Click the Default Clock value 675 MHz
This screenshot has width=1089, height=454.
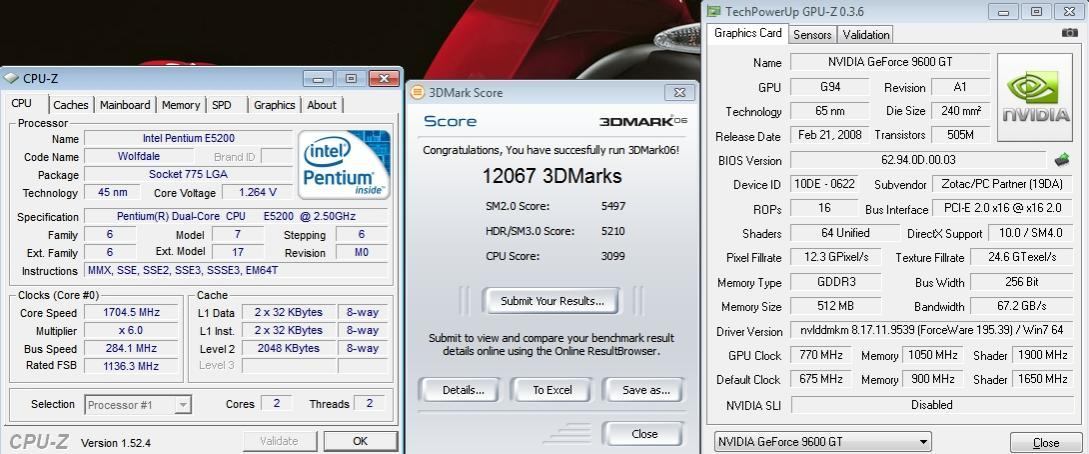820,379
